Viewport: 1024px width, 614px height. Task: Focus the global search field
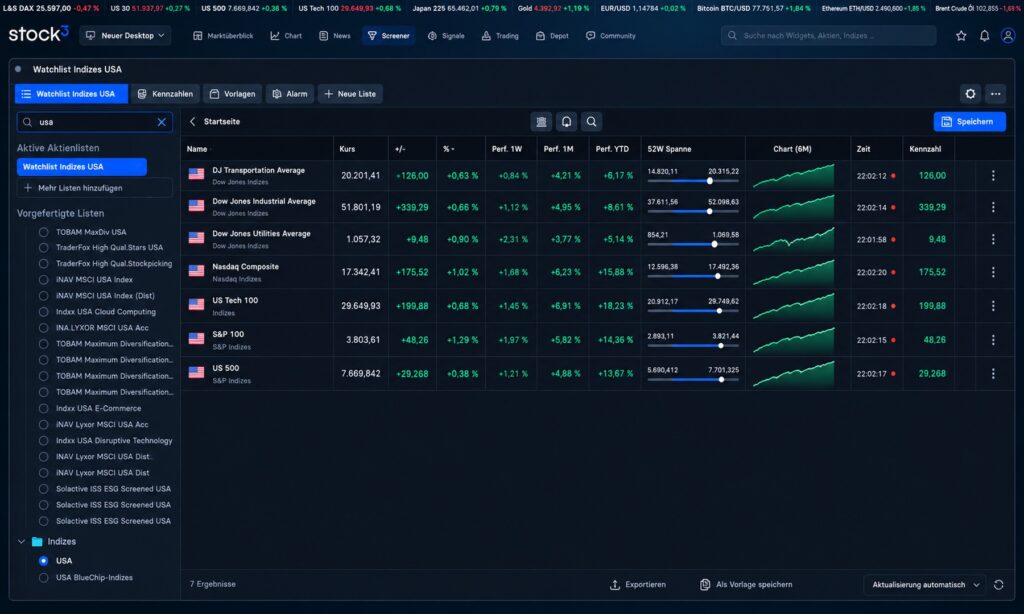coord(828,36)
